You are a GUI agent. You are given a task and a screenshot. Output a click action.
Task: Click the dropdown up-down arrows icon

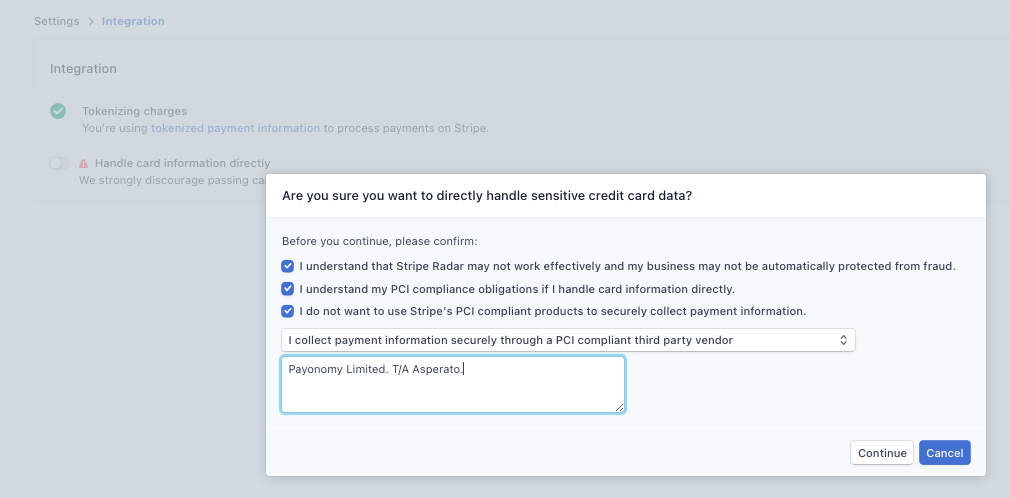coord(843,340)
